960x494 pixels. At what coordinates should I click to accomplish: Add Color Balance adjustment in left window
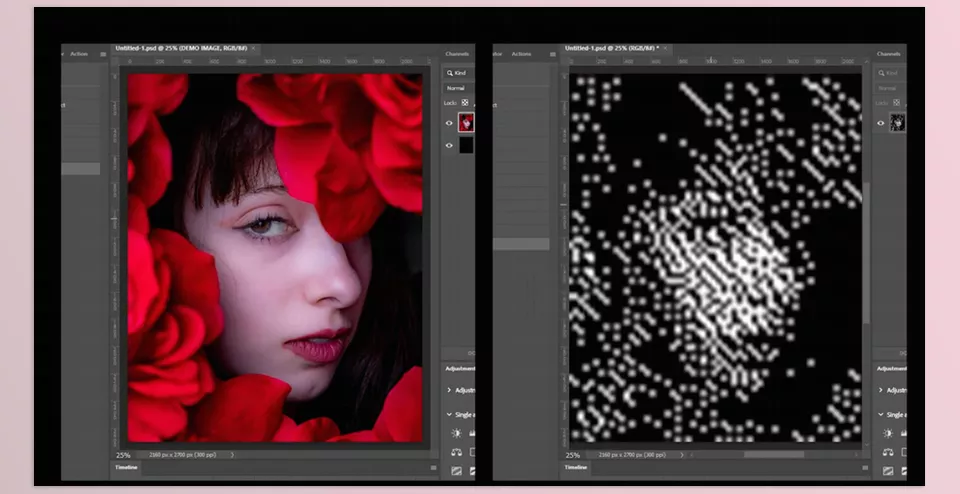point(456,452)
